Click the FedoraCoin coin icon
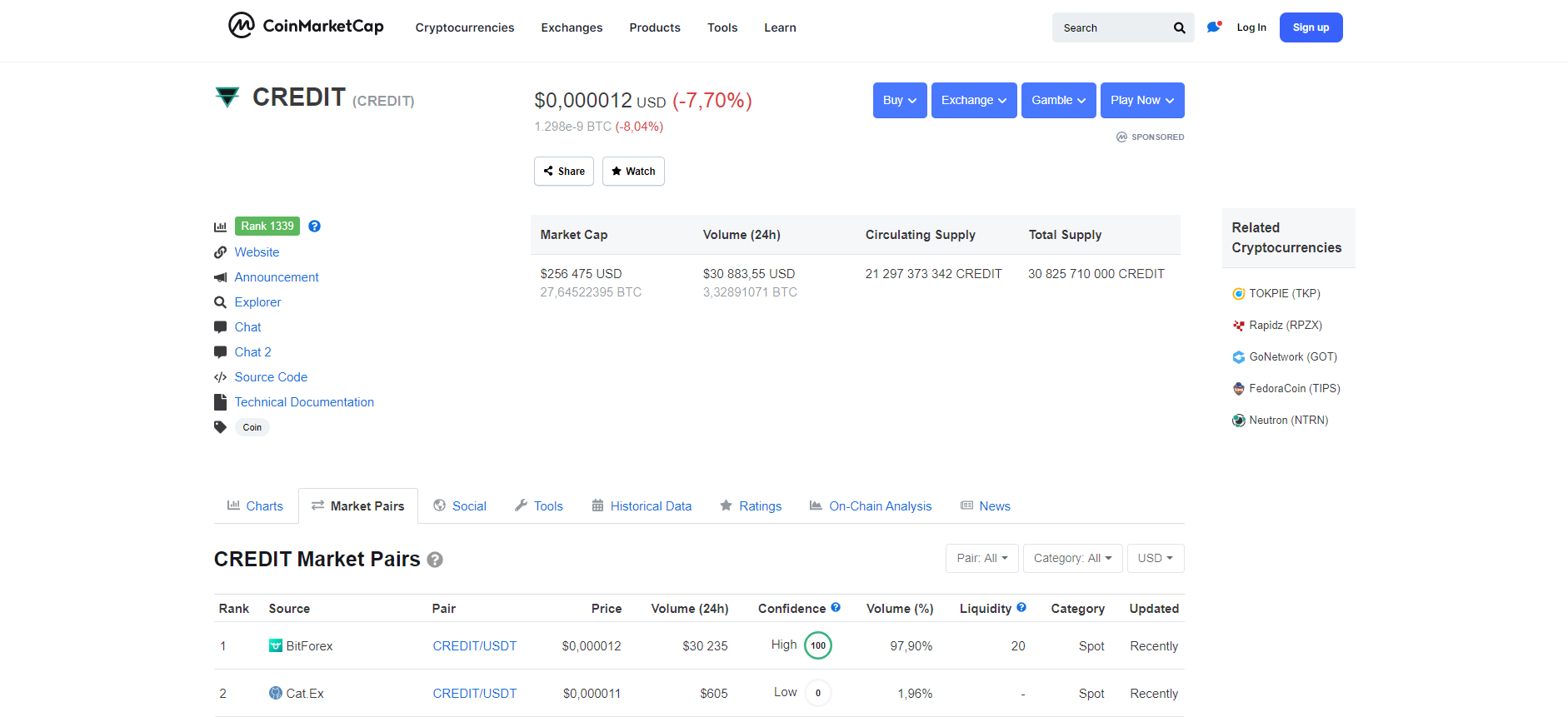Image resolution: width=1568 pixels, height=722 pixels. (1239, 388)
